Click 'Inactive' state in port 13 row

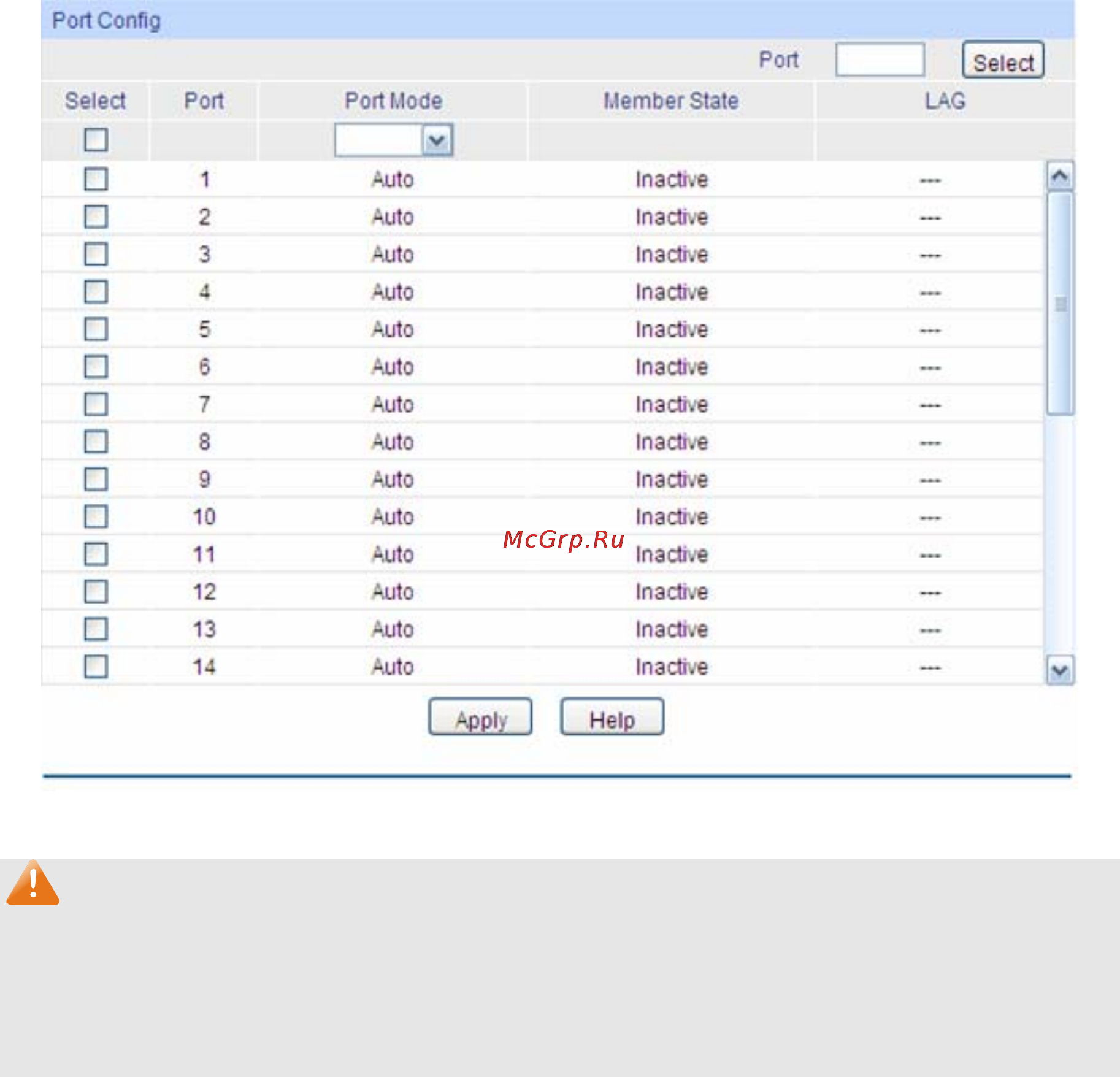click(672, 629)
